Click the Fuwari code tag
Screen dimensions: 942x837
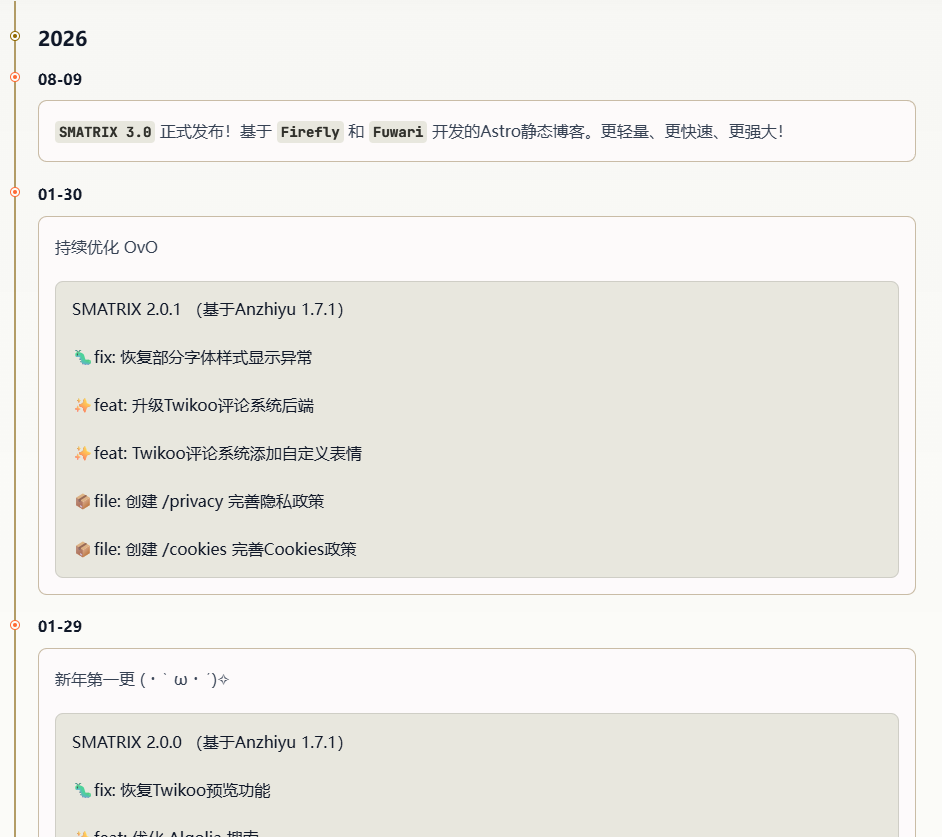point(398,132)
